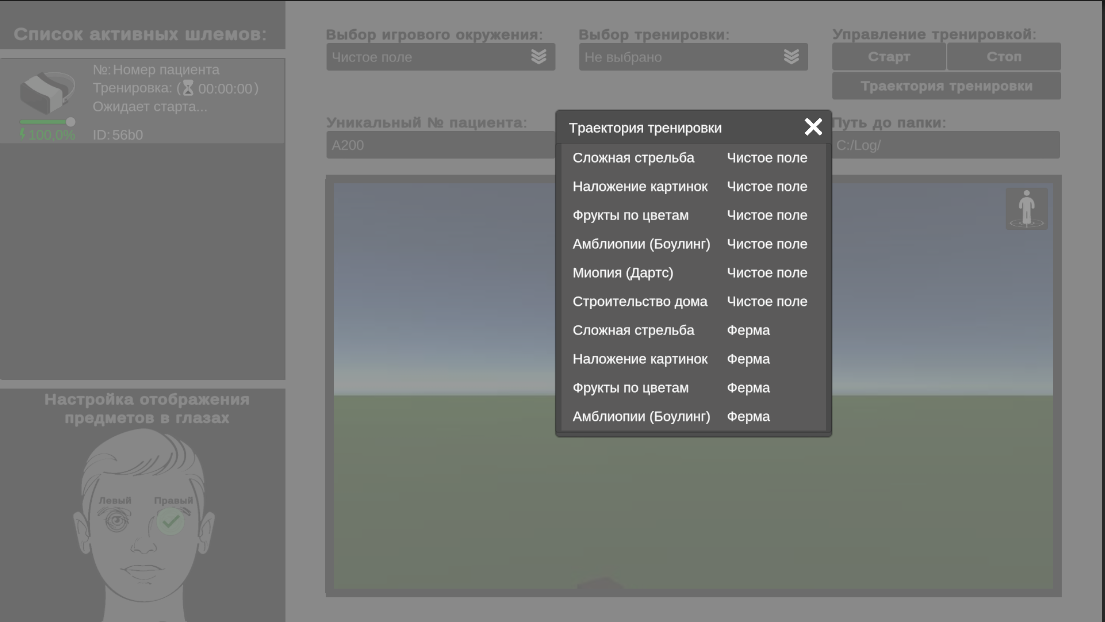Click the unique patient number field
The image size is (1105, 622).
(x=440, y=145)
